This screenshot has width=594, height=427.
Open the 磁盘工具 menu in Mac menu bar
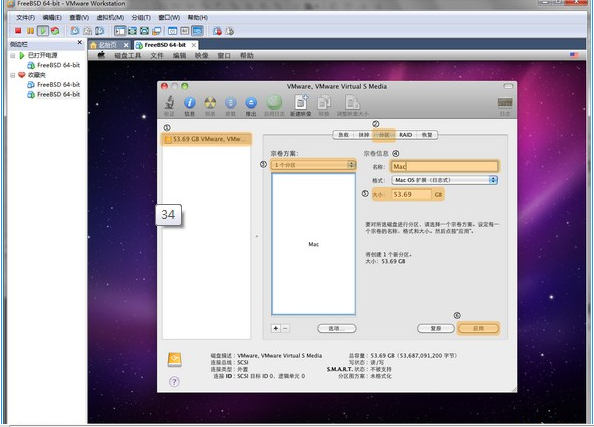tap(128, 56)
